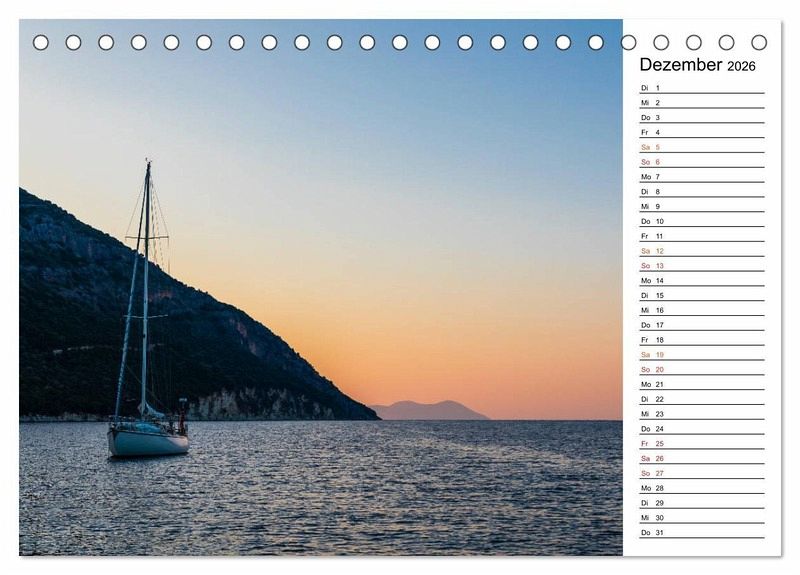Select the Do 31 last date row
Viewport: 800px width, 575px height.
(701, 532)
